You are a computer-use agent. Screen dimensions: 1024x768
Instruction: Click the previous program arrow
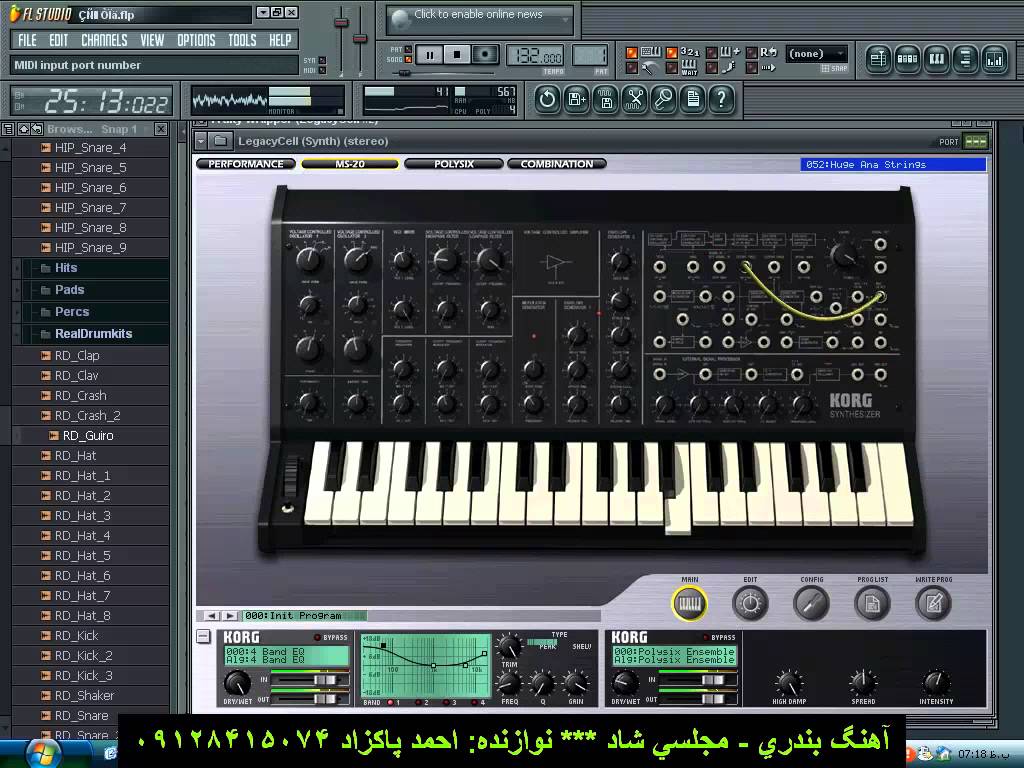coord(212,615)
